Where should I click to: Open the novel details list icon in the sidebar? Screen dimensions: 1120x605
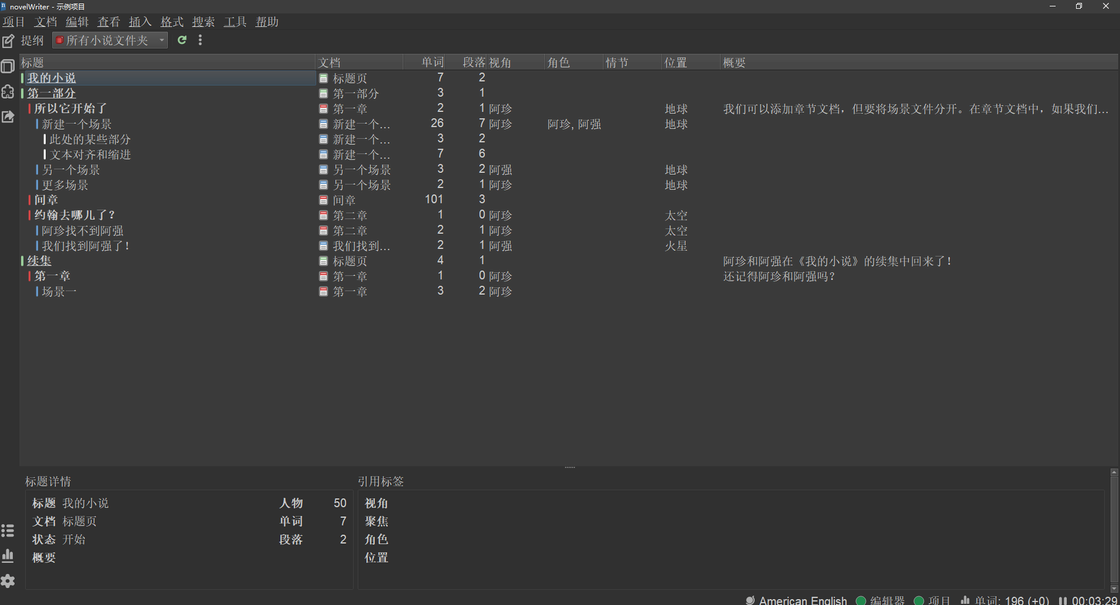(x=8, y=531)
